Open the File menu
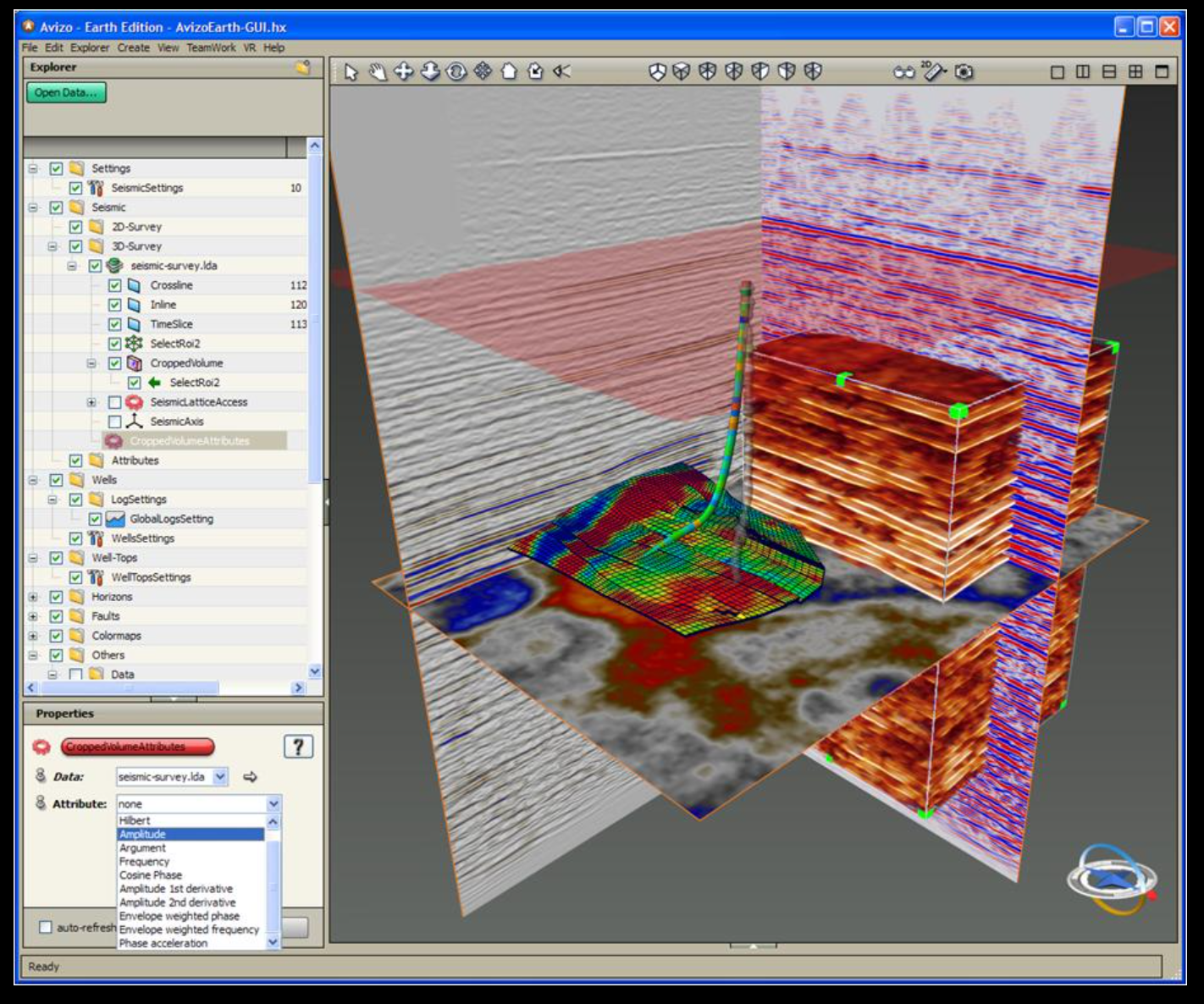 30,47
